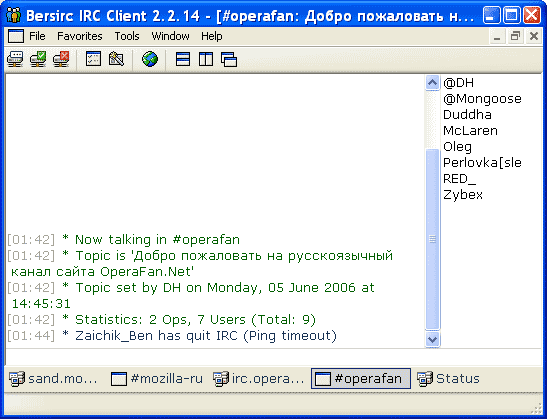
Task: Close the Bersirc main window
Action: coord(532,16)
